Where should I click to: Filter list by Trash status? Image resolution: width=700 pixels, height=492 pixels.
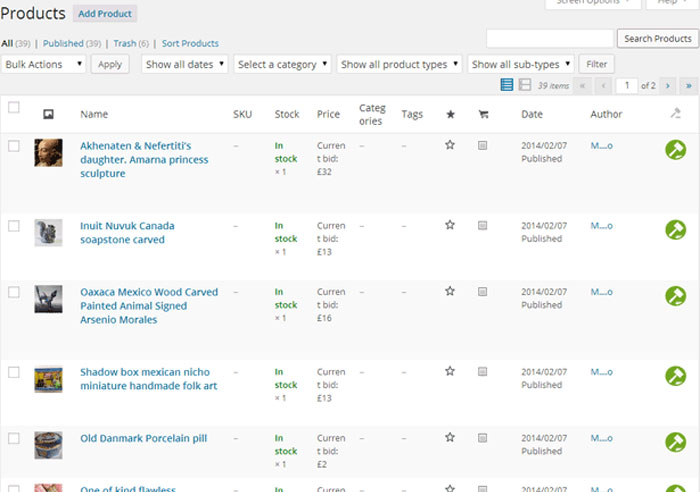pos(125,43)
